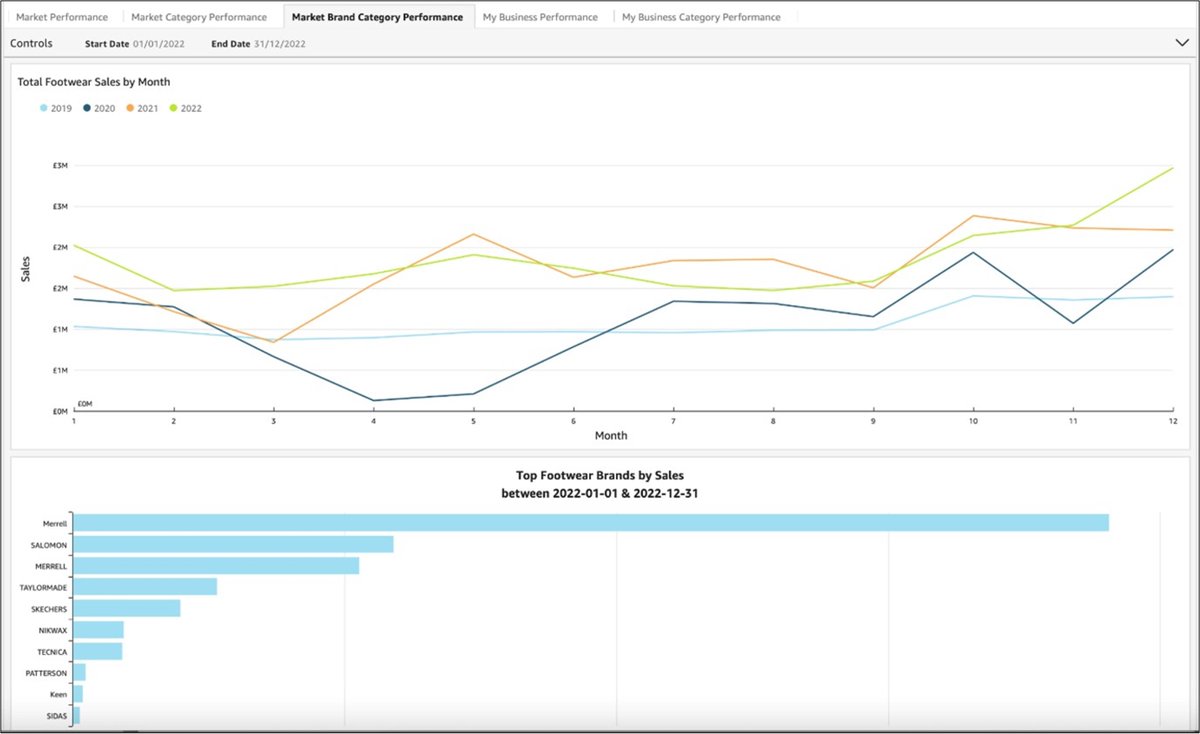Open the Market Performance tab
Image resolution: width=1200 pixels, height=734 pixels.
click(x=62, y=17)
